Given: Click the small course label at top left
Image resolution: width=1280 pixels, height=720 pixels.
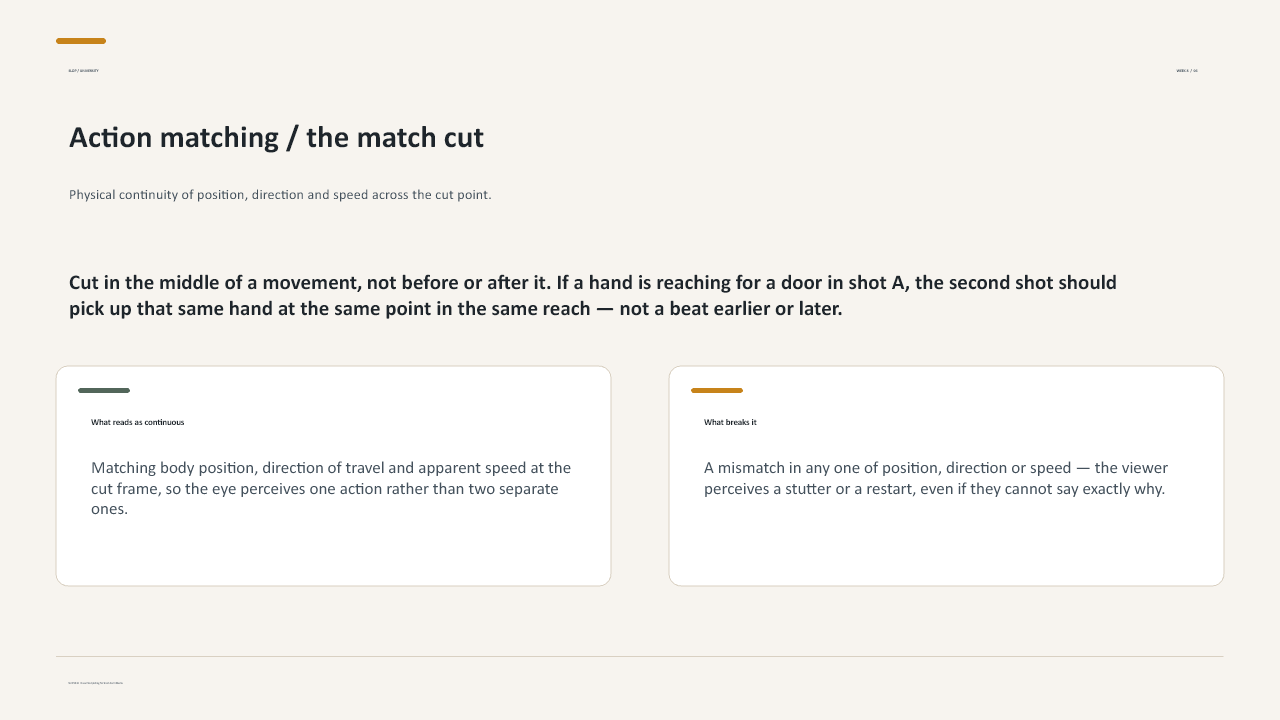Looking at the screenshot, I should (83, 71).
